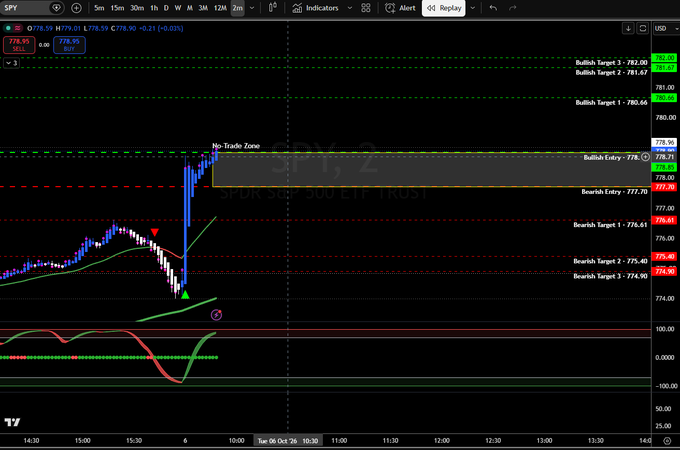Click the No-Trade Zone label
Viewport: 680px width, 450px height.
(236, 146)
